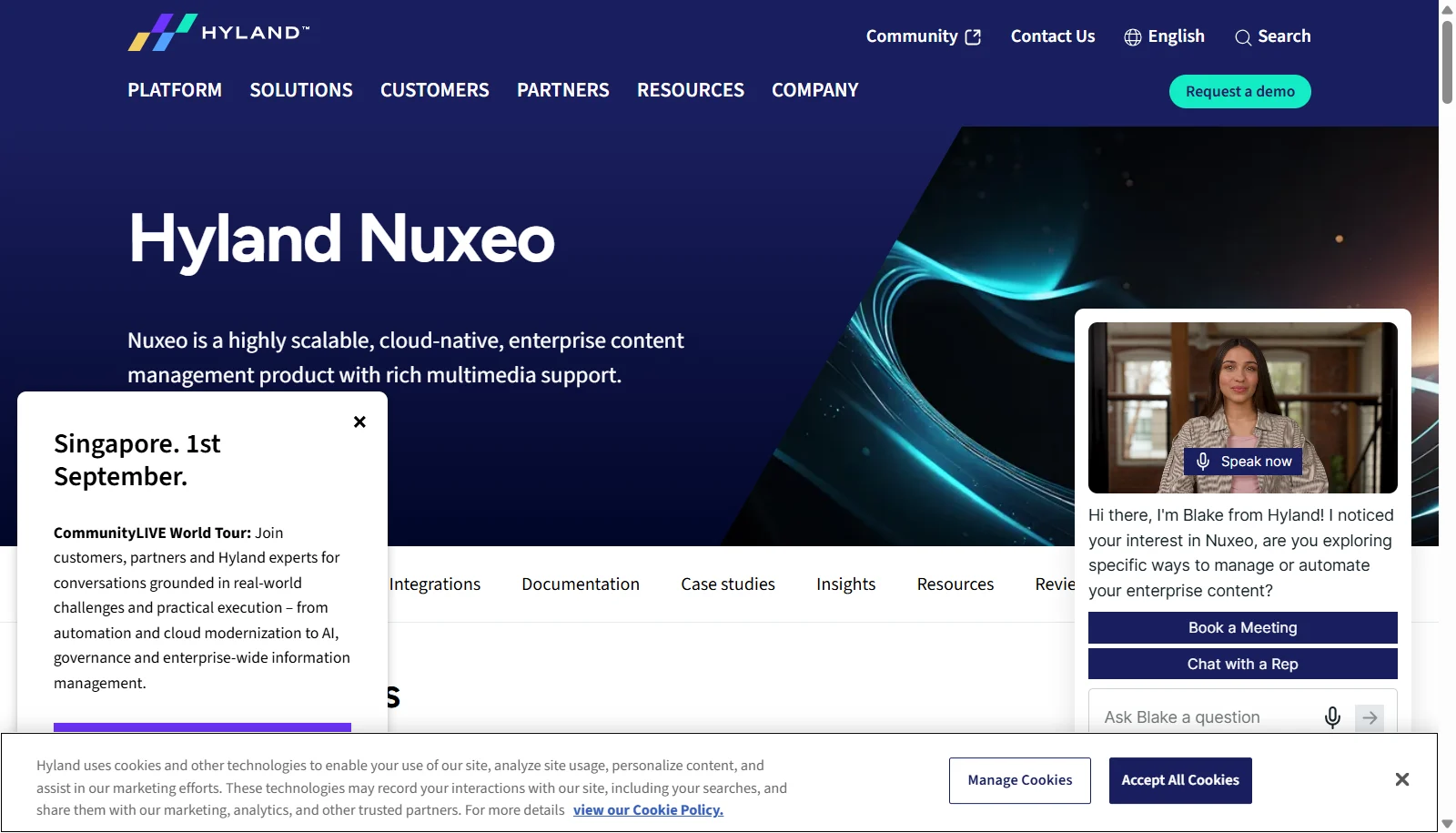Click Book a Meeting button

(1243, 627)
